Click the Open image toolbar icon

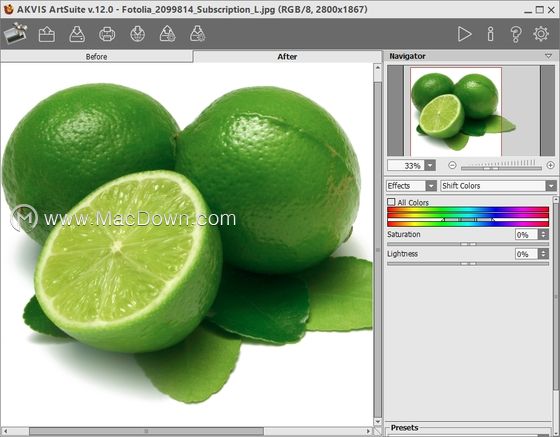point(47,34)
